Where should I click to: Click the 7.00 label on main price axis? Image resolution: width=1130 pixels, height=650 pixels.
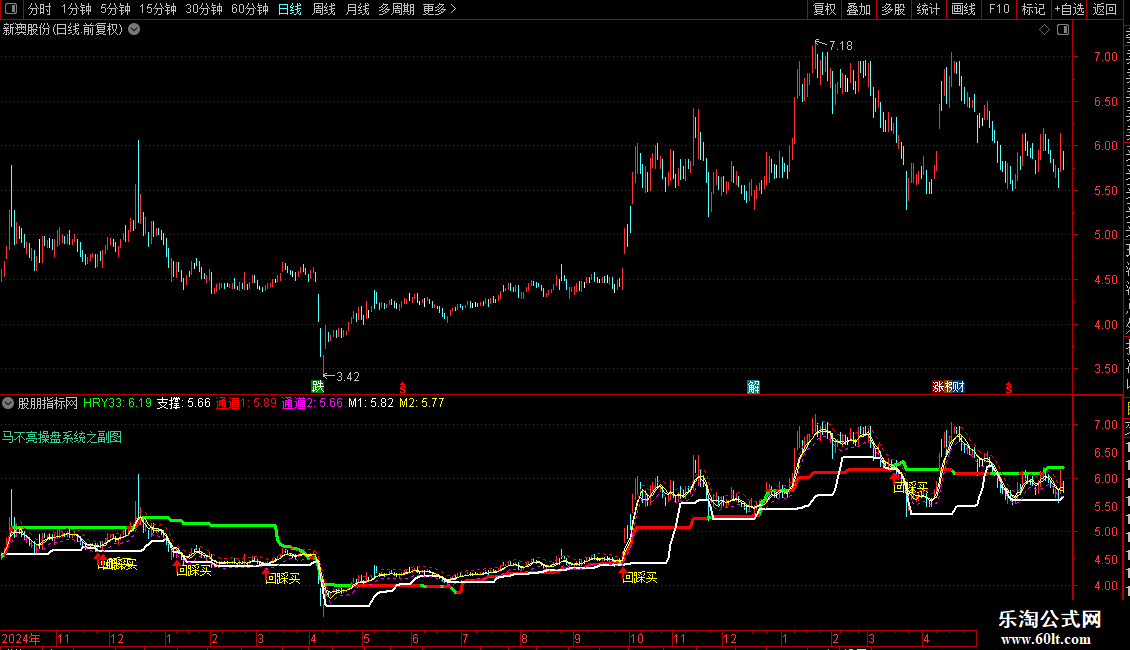pos(1105,57)
